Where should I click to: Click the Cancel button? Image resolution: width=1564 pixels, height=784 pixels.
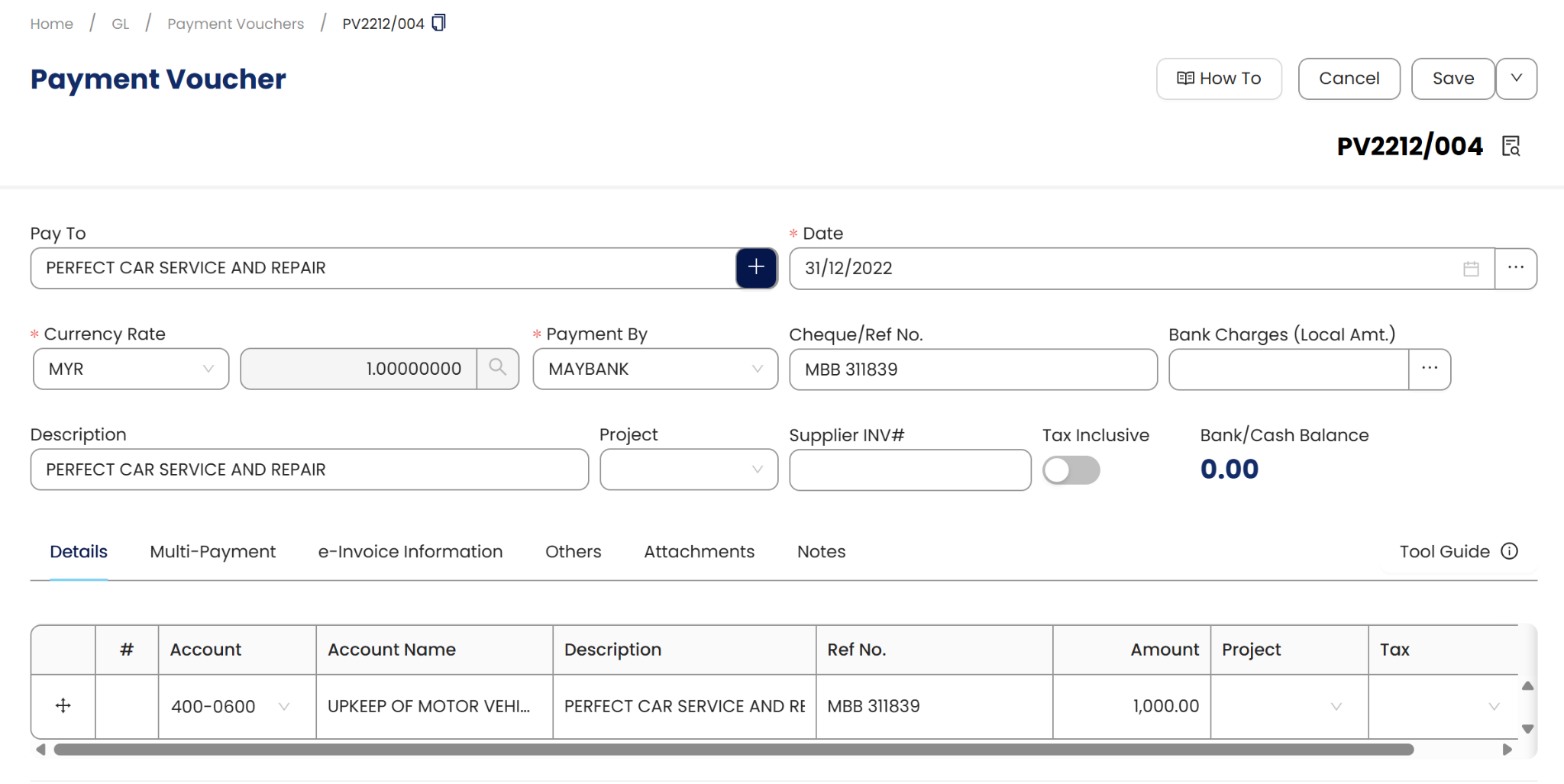1349,79
